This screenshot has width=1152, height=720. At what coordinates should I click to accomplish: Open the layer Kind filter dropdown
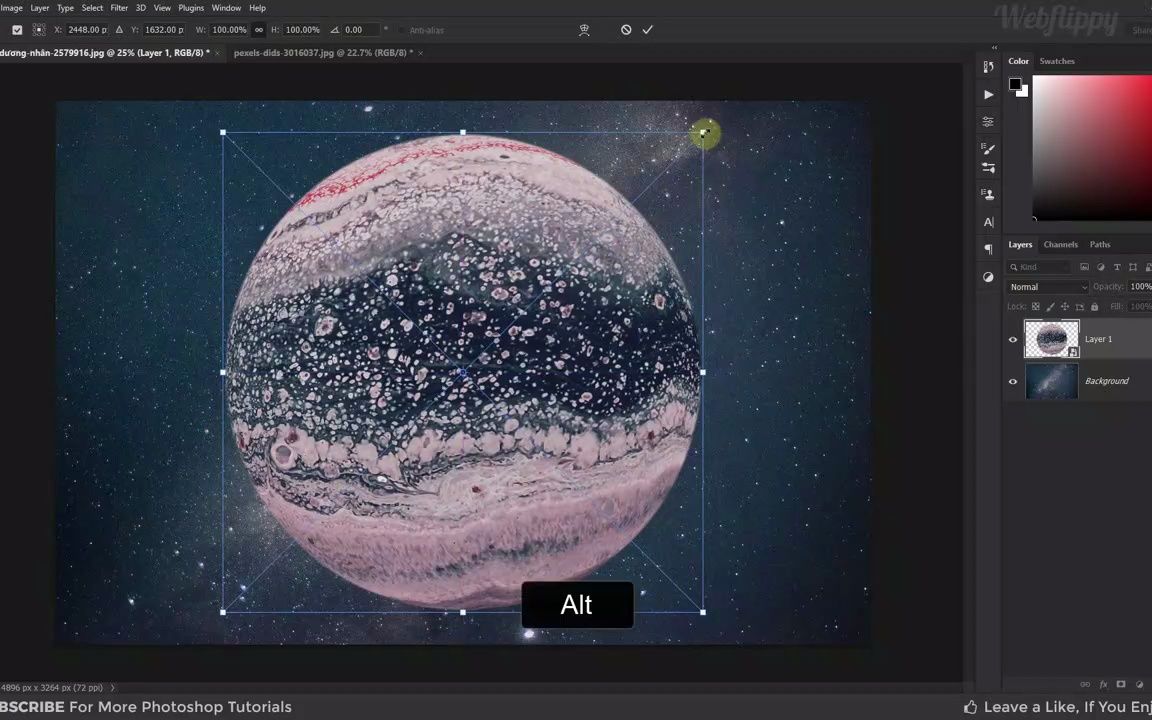1039,267
